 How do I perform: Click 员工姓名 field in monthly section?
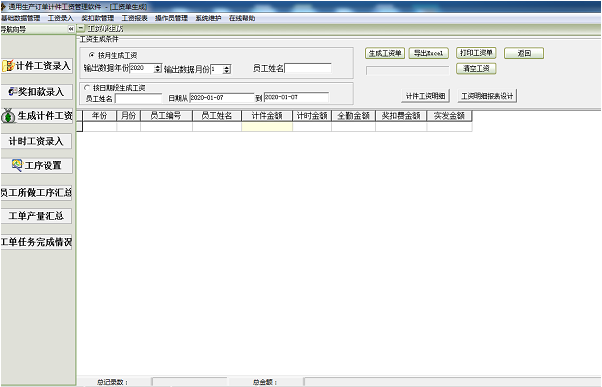coord(308,68)
